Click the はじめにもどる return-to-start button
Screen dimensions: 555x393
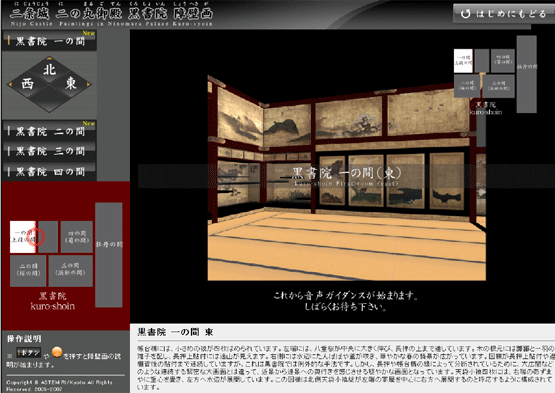point(504,14)
